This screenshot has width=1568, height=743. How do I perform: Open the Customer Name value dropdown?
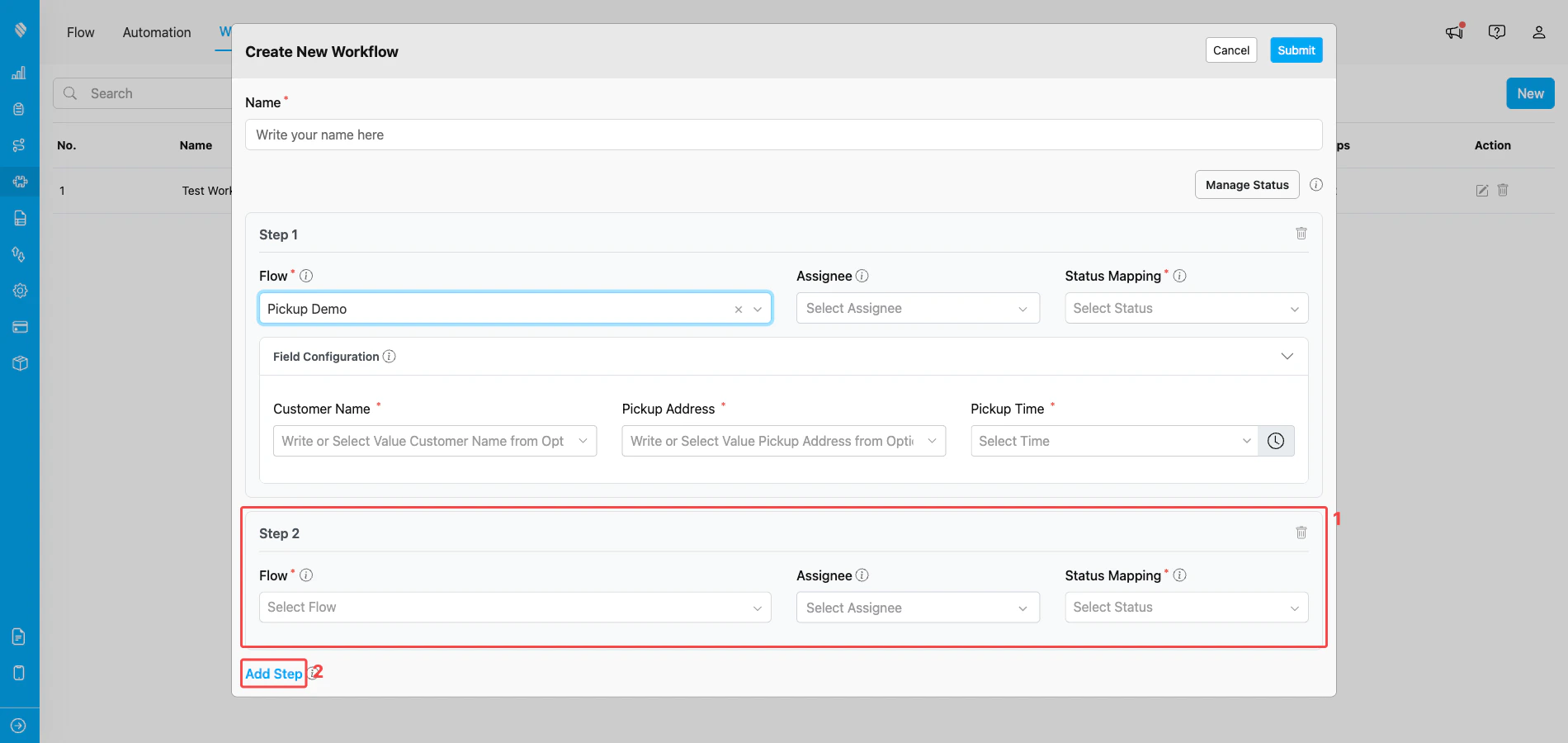[x=435, y=441]
